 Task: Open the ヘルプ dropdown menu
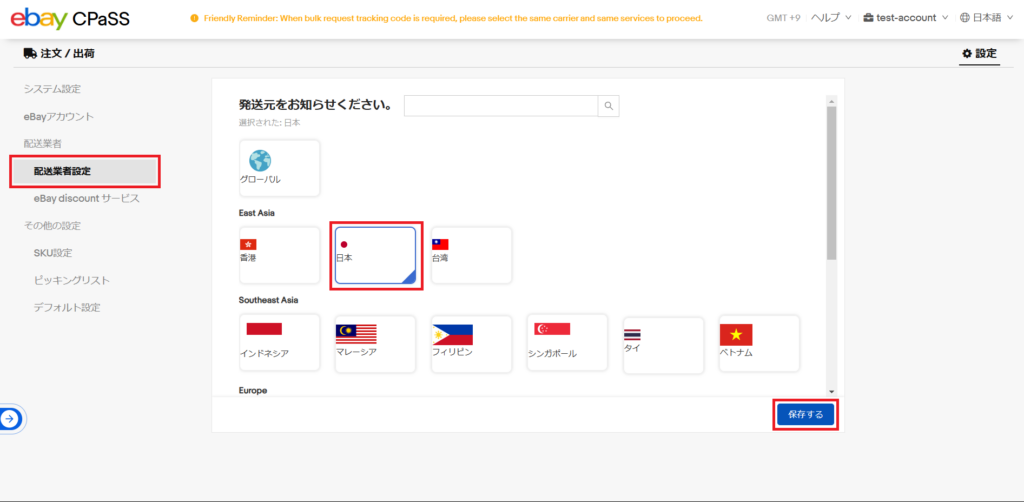[x=831, y=18]
